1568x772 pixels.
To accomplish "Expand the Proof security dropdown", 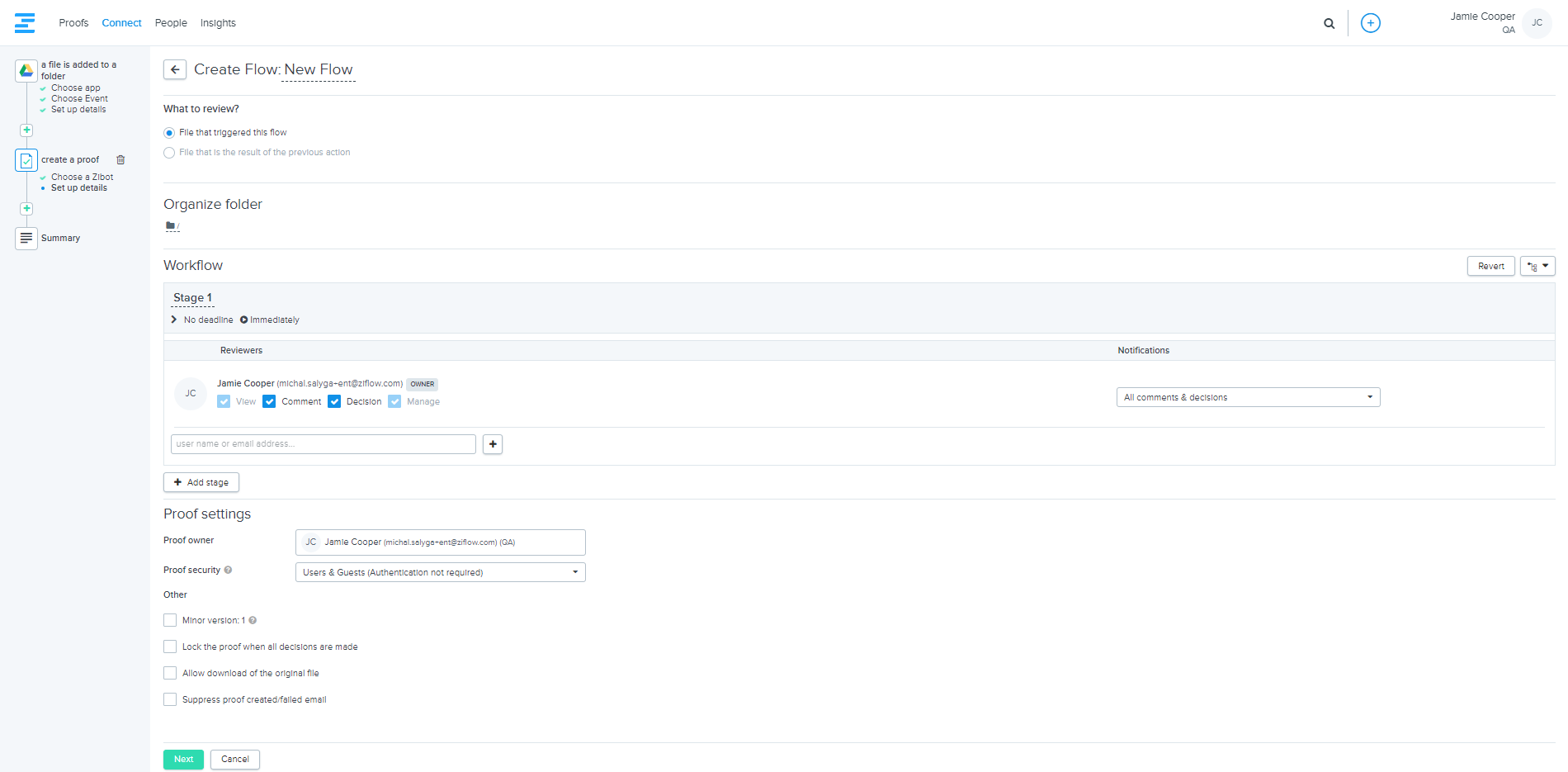I will pyautogui.click(x=440, y=572).
